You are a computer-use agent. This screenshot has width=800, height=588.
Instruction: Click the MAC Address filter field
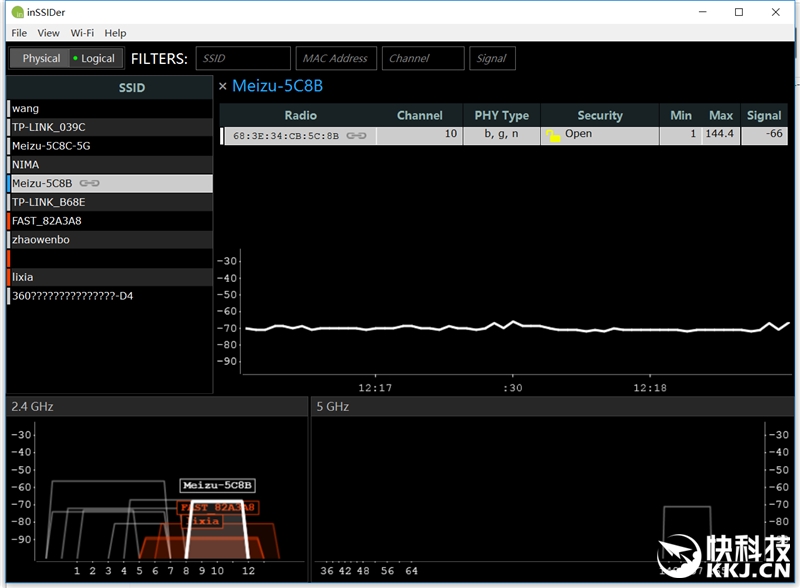[x=335, y=58]
